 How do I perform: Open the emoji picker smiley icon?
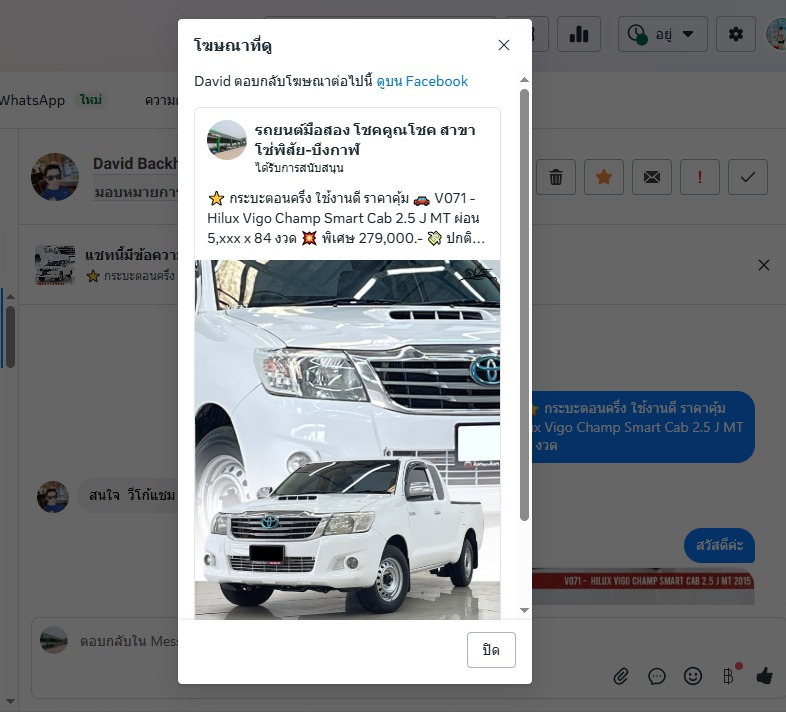coord(693,676)
